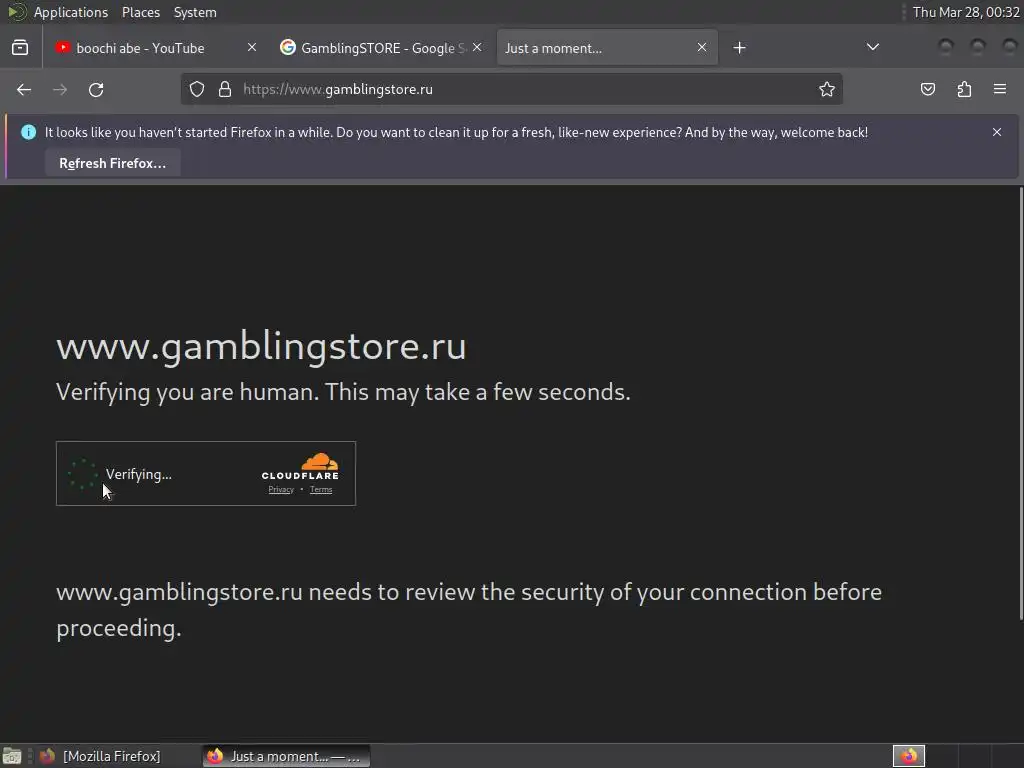Open Cloudflare Terms link

(321, 490)
